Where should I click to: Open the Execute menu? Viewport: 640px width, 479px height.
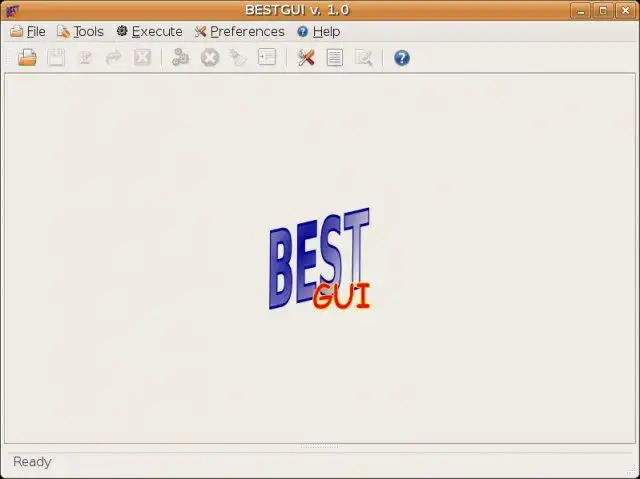pyautogui.click(x=149, y=32)
